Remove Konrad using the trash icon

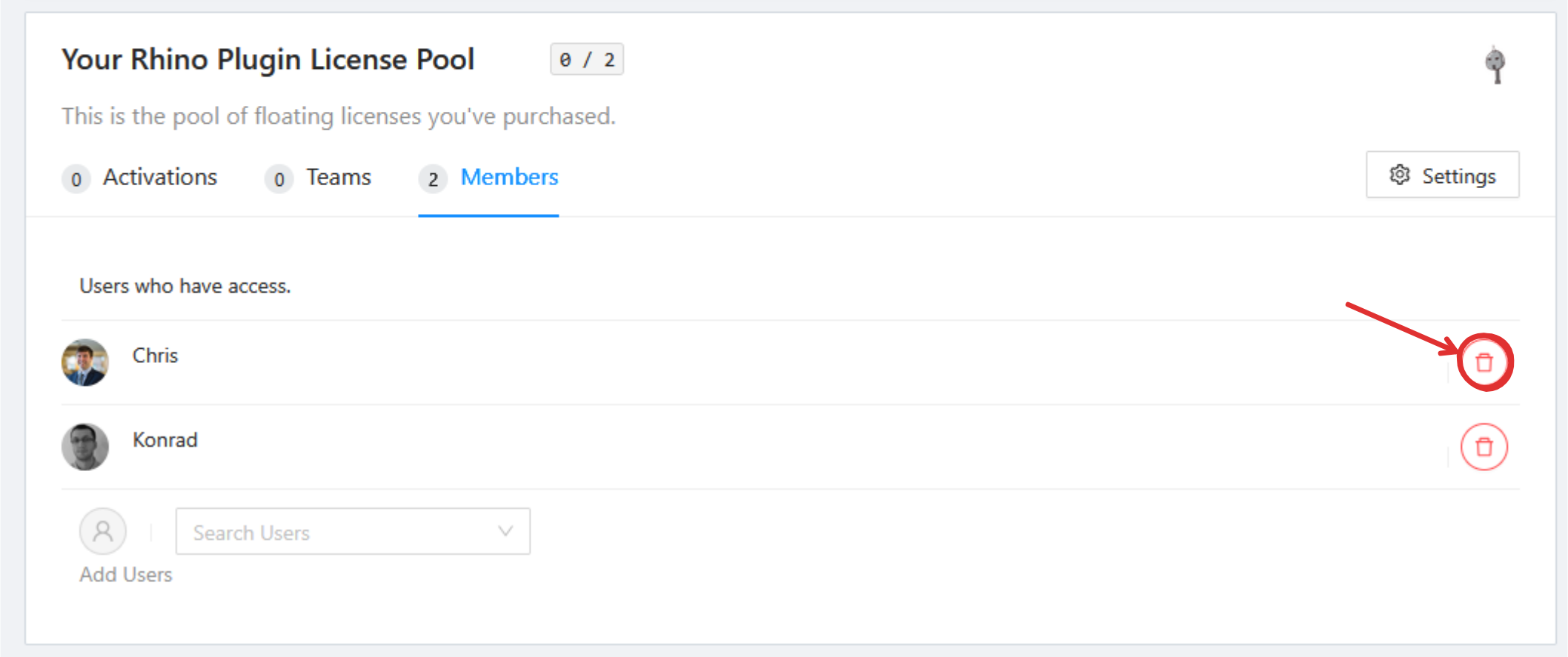[x=1484, y=447]
